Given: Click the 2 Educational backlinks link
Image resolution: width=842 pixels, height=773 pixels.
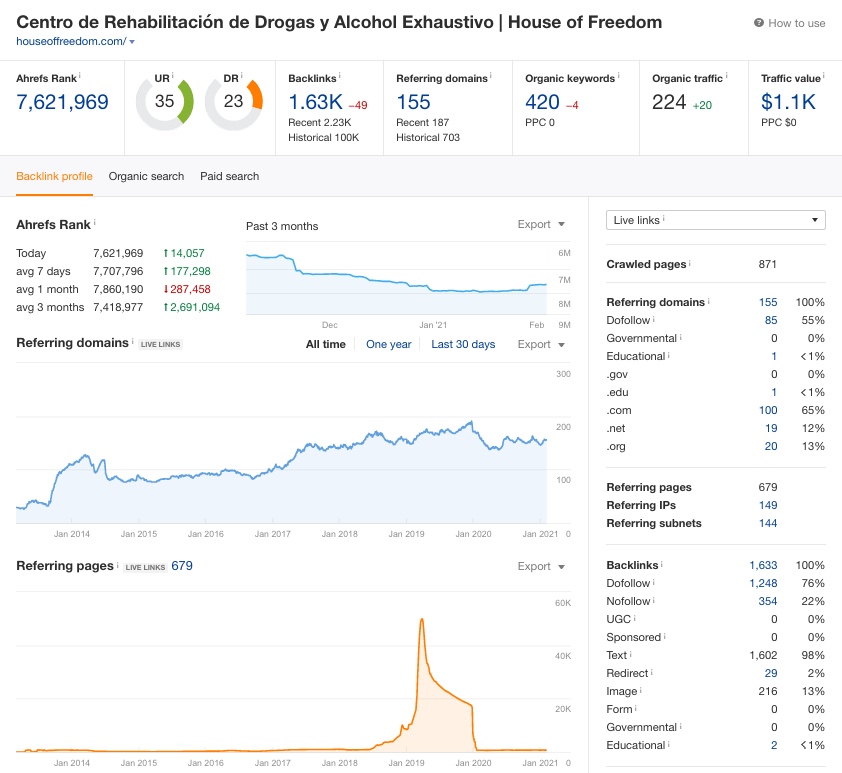Looking at the screenshot, I should click(774, 745).
